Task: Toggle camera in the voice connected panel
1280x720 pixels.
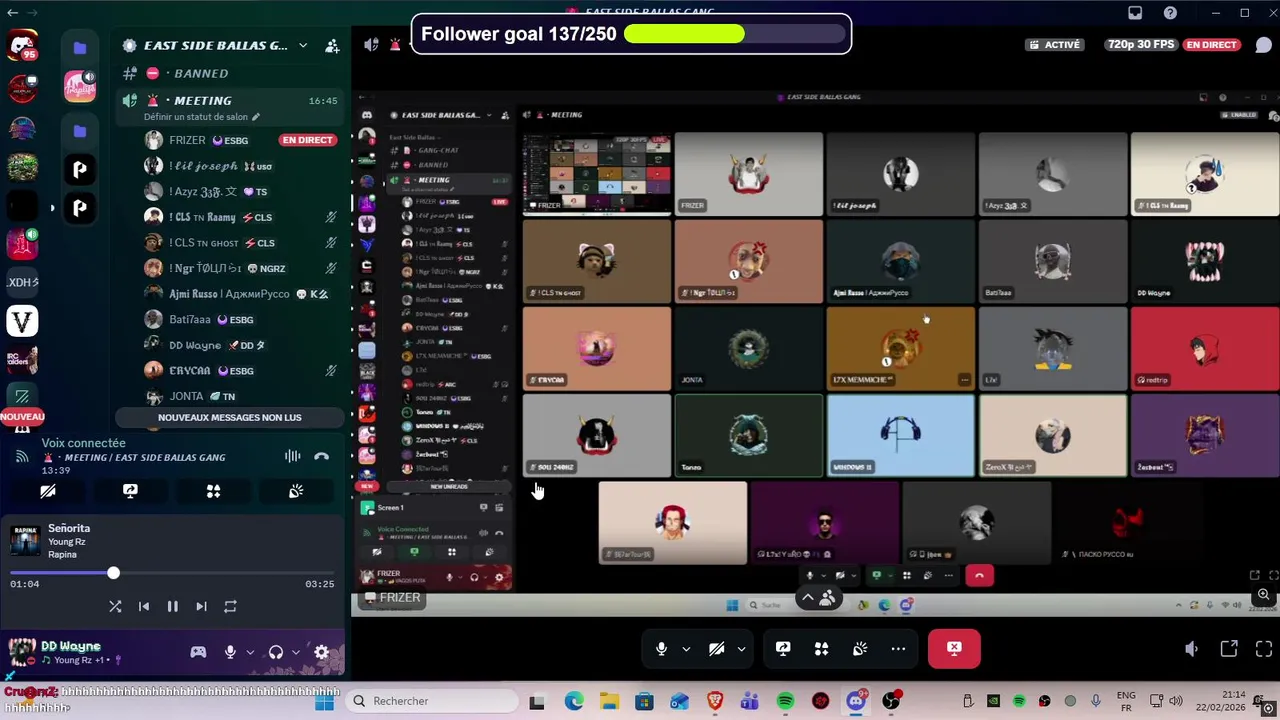Action: (47, 491)
